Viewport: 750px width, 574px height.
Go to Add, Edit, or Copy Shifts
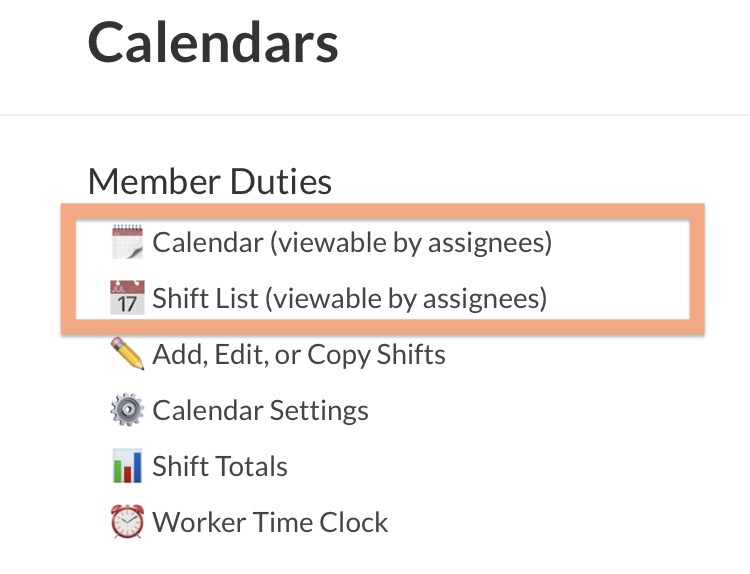pos(298,354)
